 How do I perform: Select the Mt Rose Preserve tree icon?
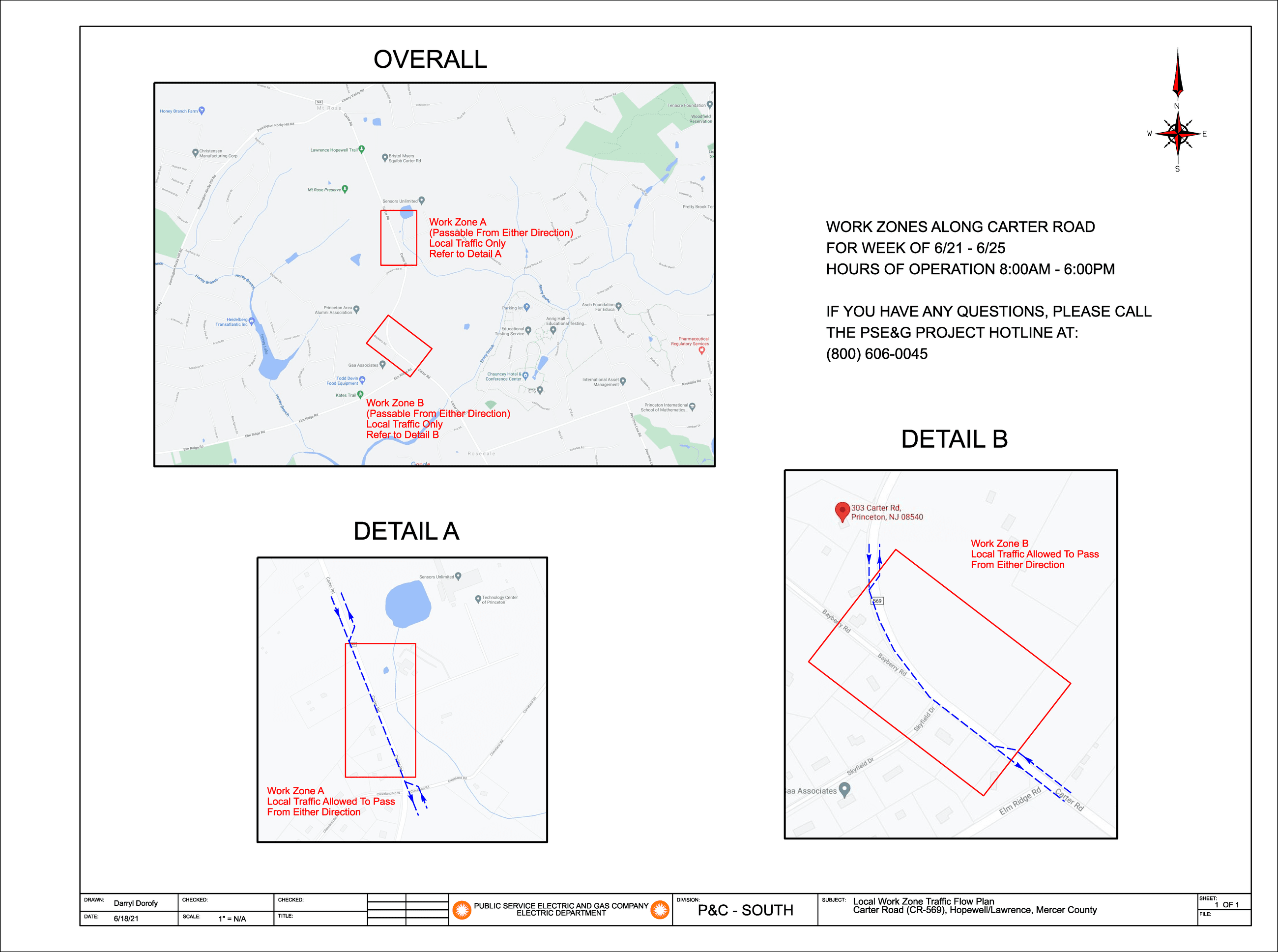pyautogui.click(x=345, y=188)
